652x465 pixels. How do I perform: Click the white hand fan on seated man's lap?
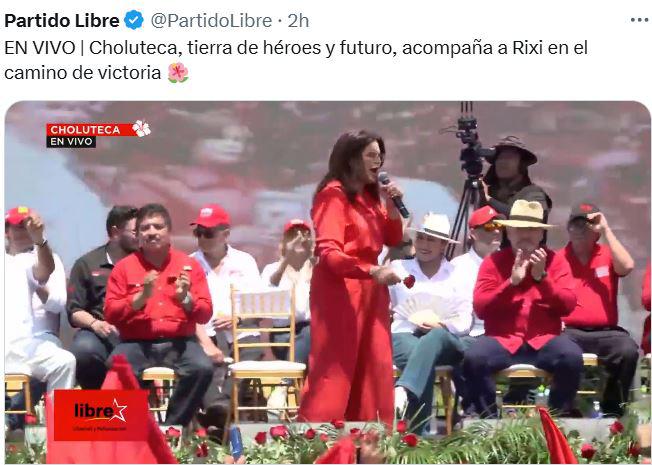coord(422,309)
